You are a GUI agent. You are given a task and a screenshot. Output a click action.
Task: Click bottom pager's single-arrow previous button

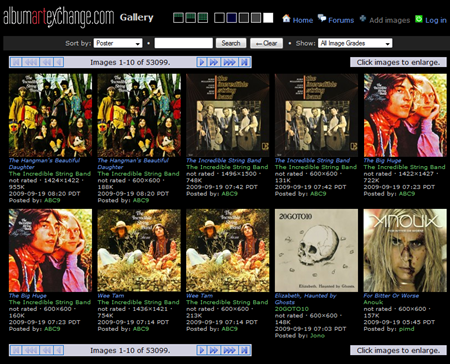(58, 350)
